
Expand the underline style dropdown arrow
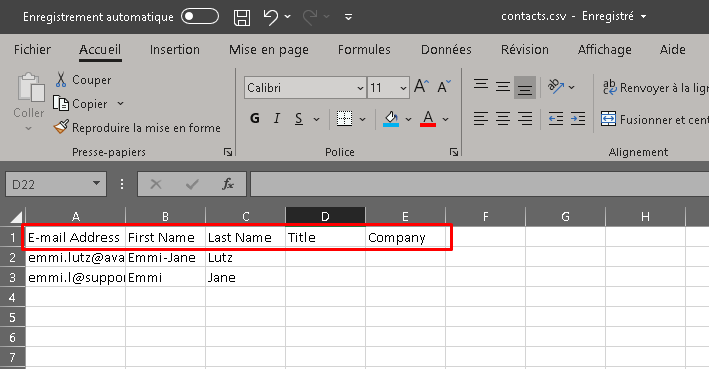(x=317, y=119)
